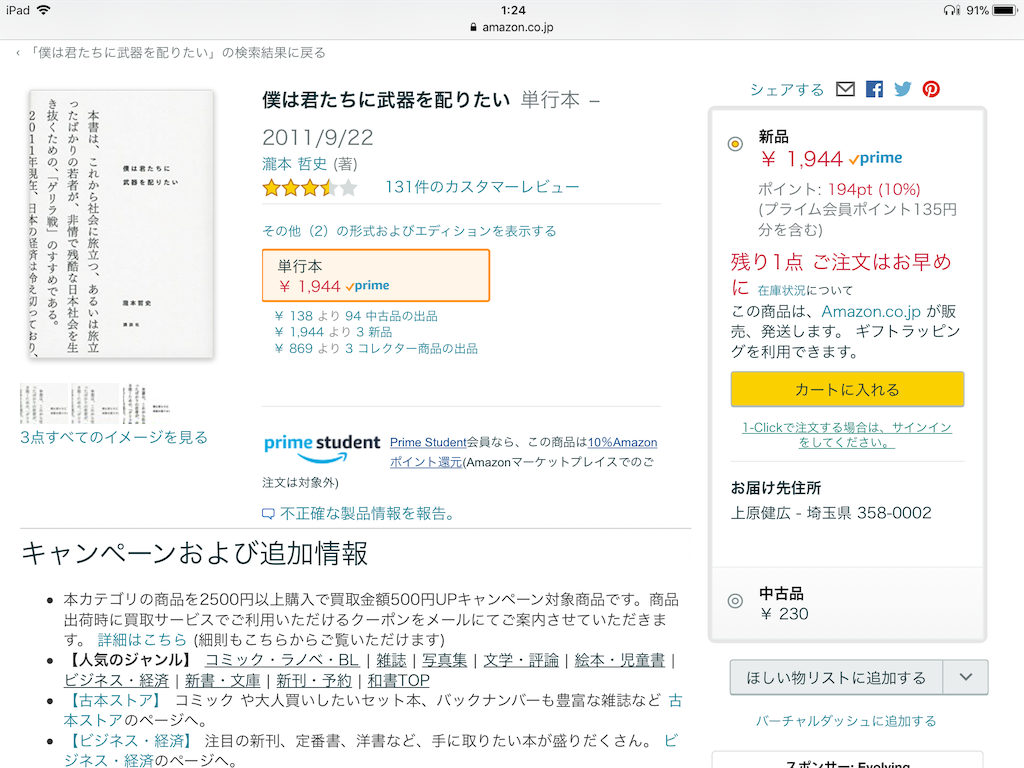Tap the lock icon beside amazon.co.jp

(473, 27)
